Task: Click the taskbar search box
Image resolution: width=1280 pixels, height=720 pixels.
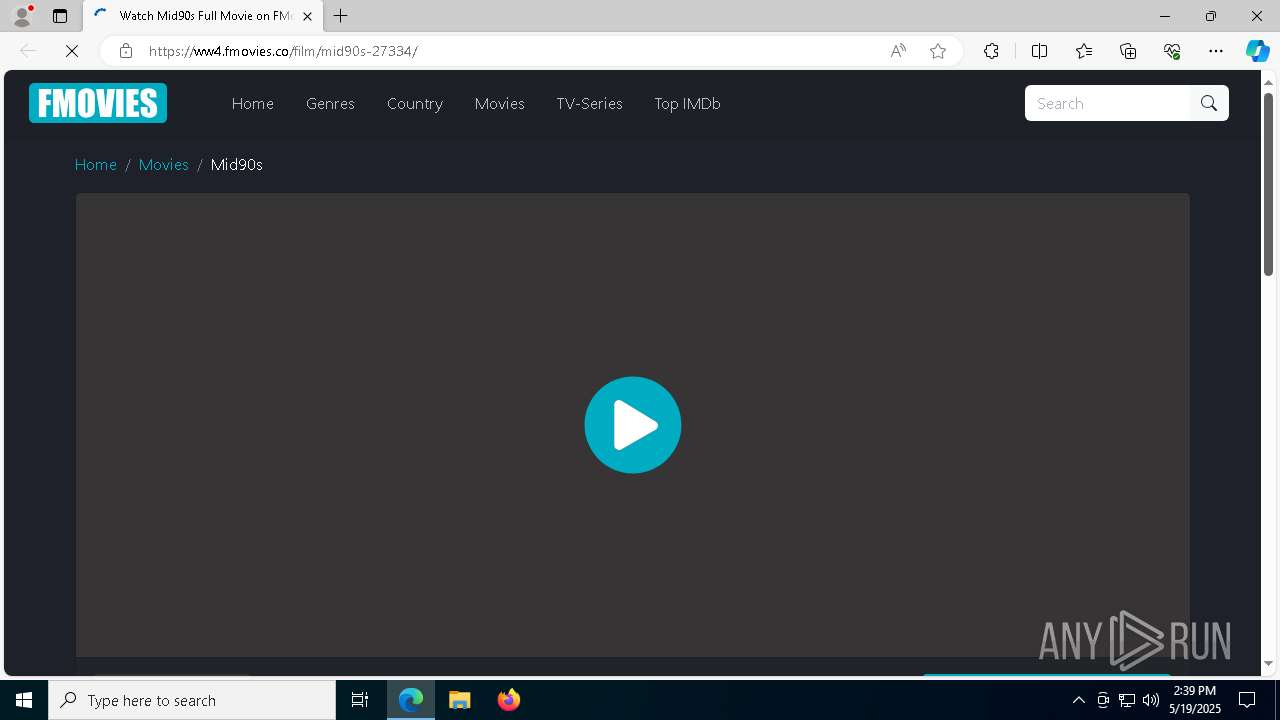Action: click(192, 700)
